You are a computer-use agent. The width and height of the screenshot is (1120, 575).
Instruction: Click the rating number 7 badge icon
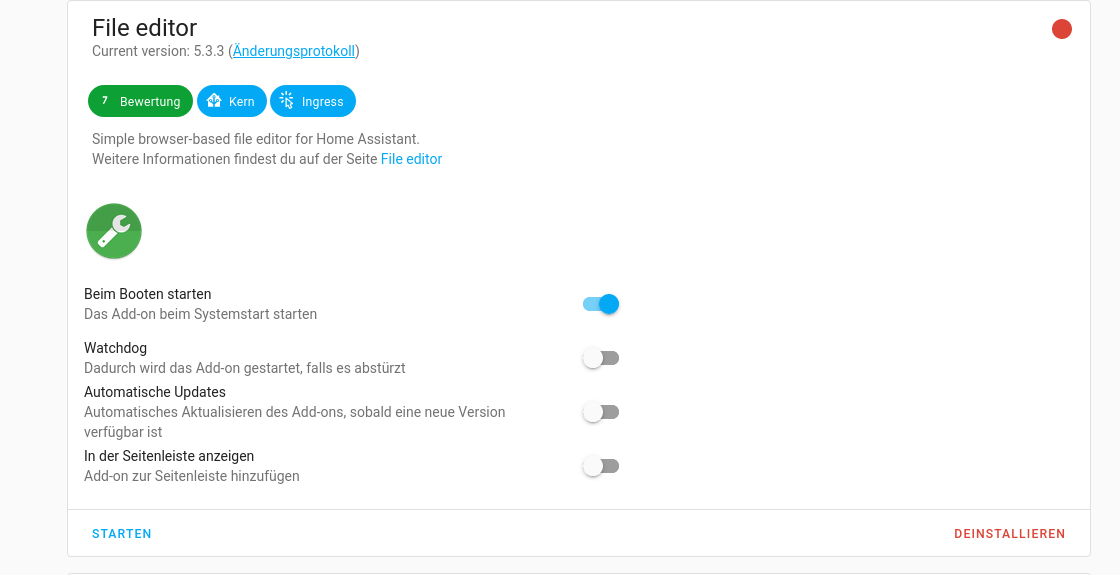(104, 101)
